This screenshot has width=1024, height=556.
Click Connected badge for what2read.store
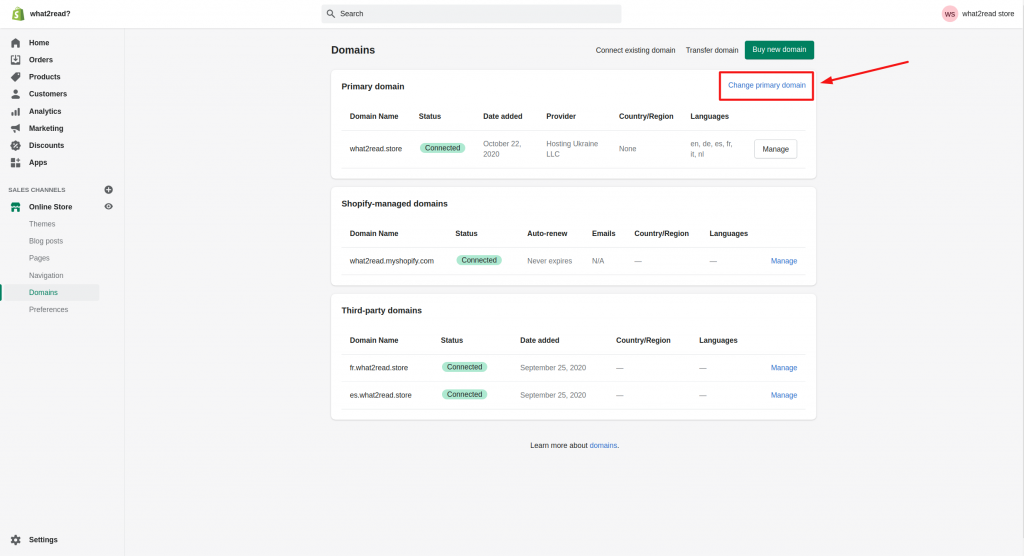pos(442,148)
